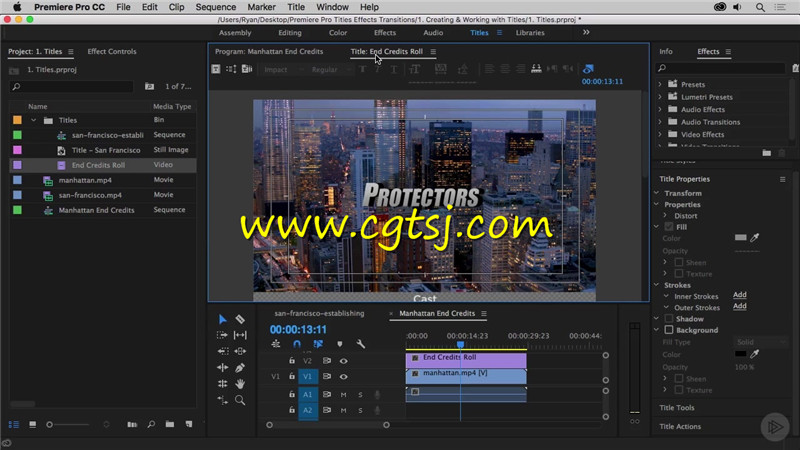Select the Selection arrow tool
The width and height of the screenshot is (800, 450).
pyautogui.click(x=222, y=319)
